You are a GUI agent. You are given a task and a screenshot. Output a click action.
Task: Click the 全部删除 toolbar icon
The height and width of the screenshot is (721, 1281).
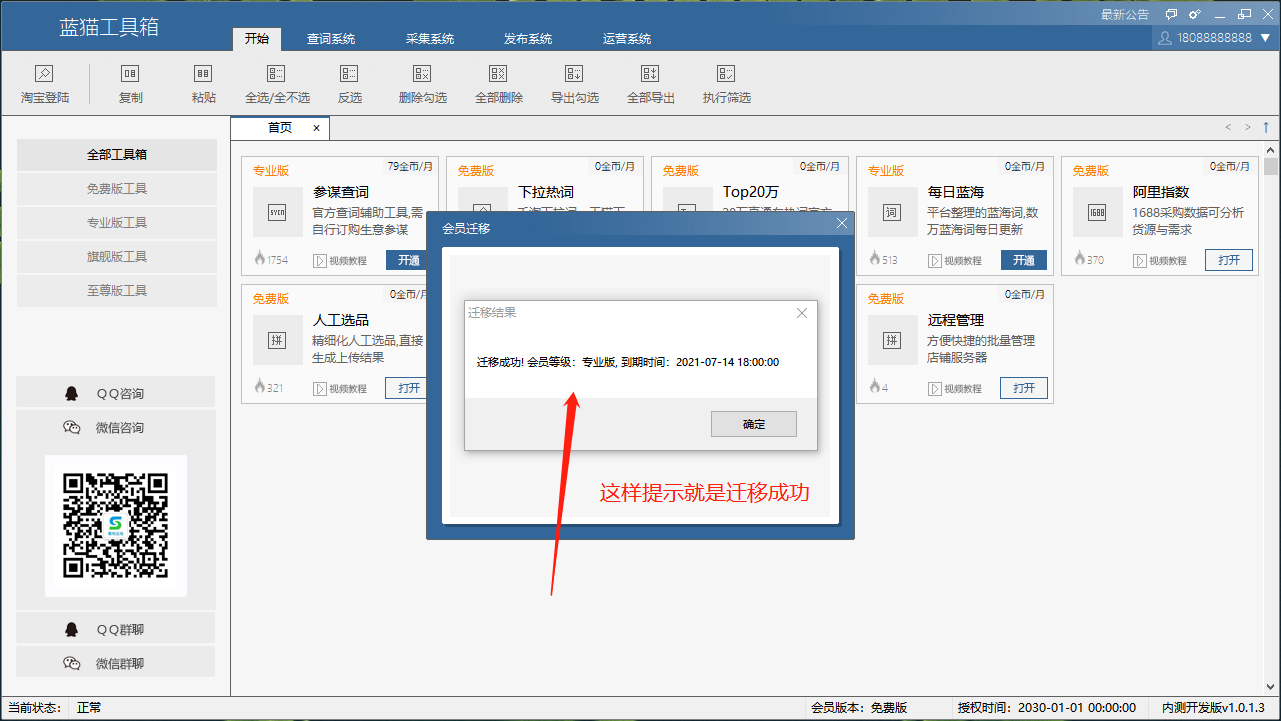coord(498,74)
